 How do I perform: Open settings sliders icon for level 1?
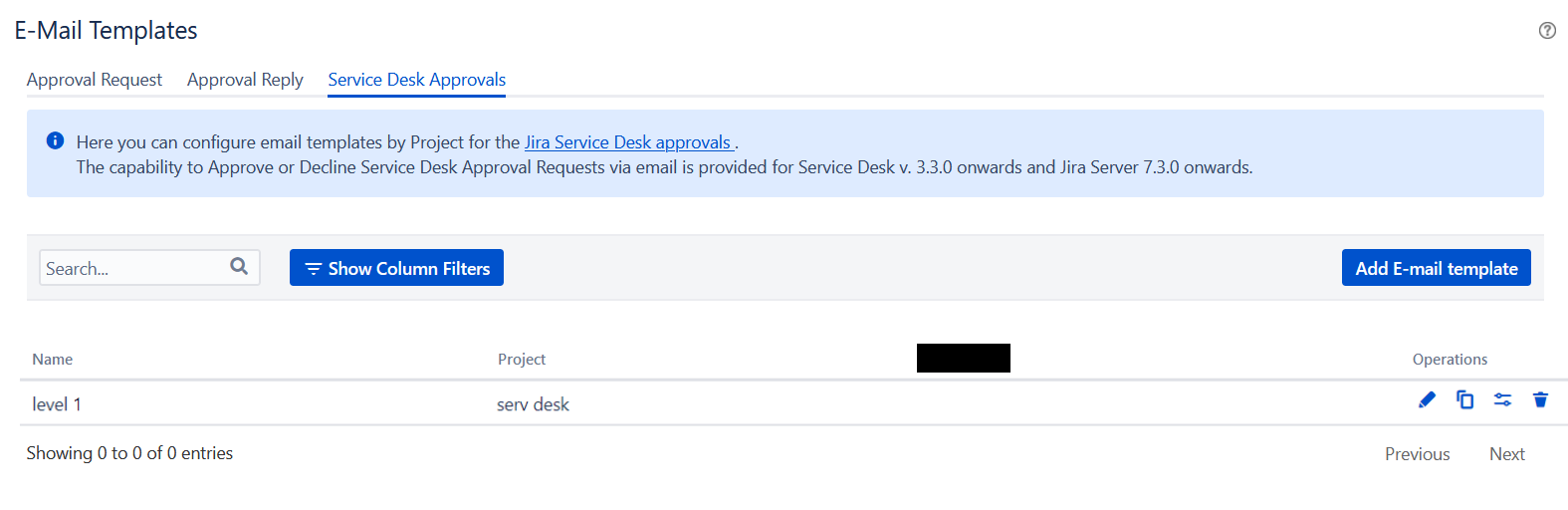(x=1502, y=399)
